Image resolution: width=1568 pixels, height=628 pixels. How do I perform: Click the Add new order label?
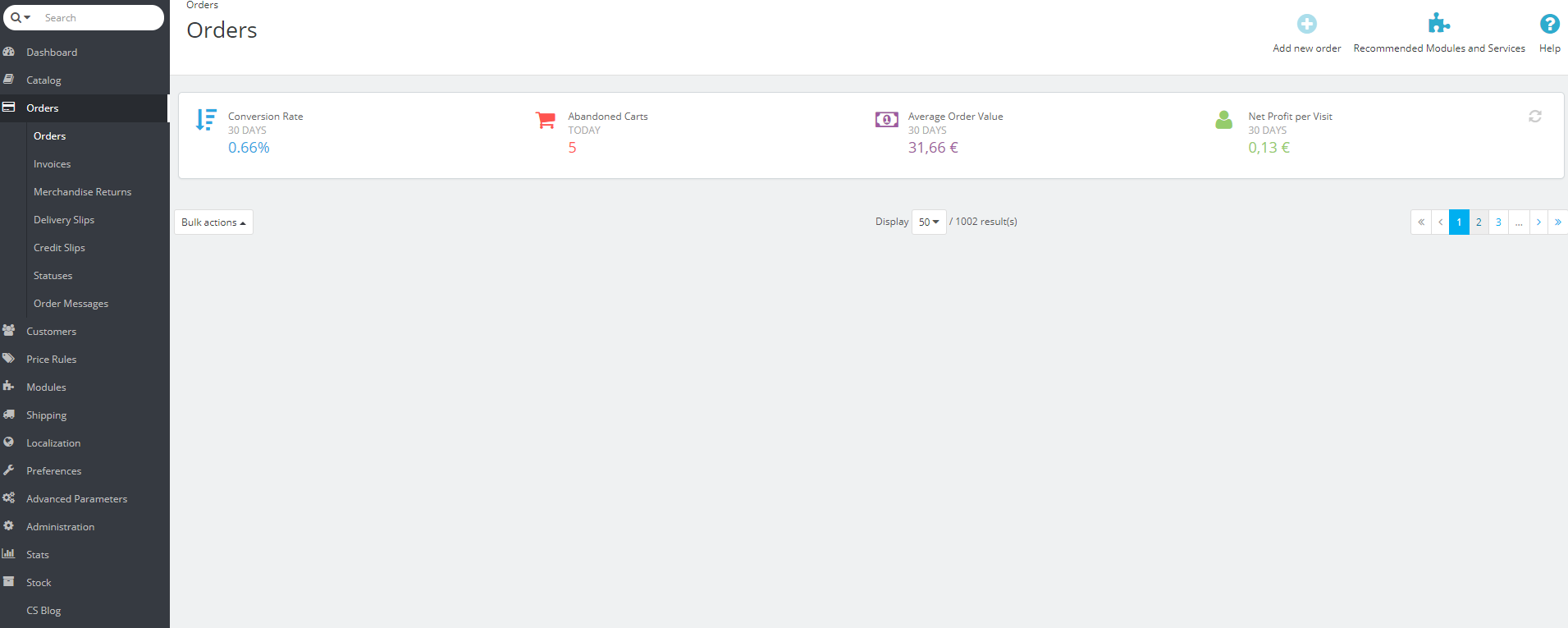(1307, 48)
